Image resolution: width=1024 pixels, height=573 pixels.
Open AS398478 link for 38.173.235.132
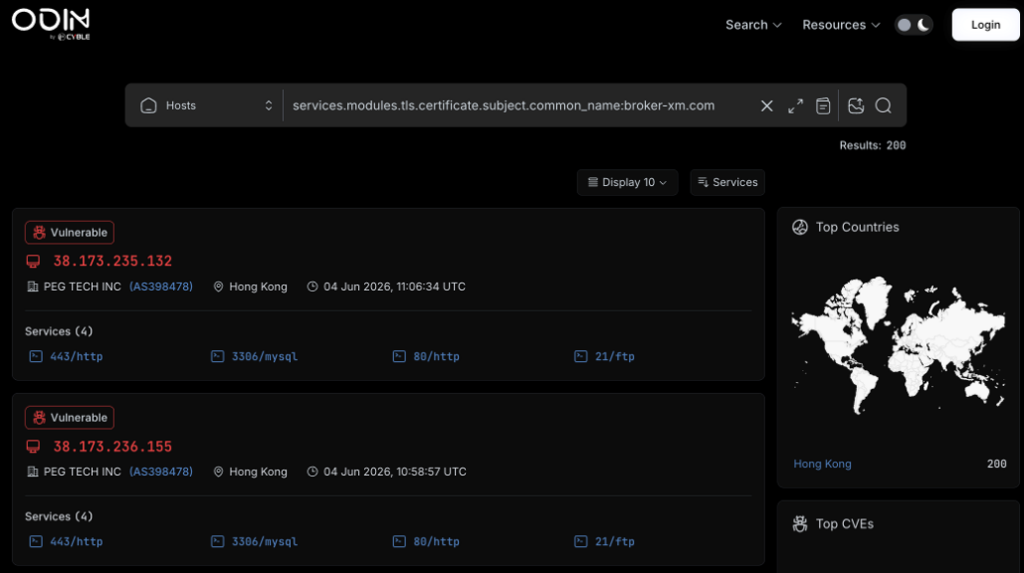[161, 286]
